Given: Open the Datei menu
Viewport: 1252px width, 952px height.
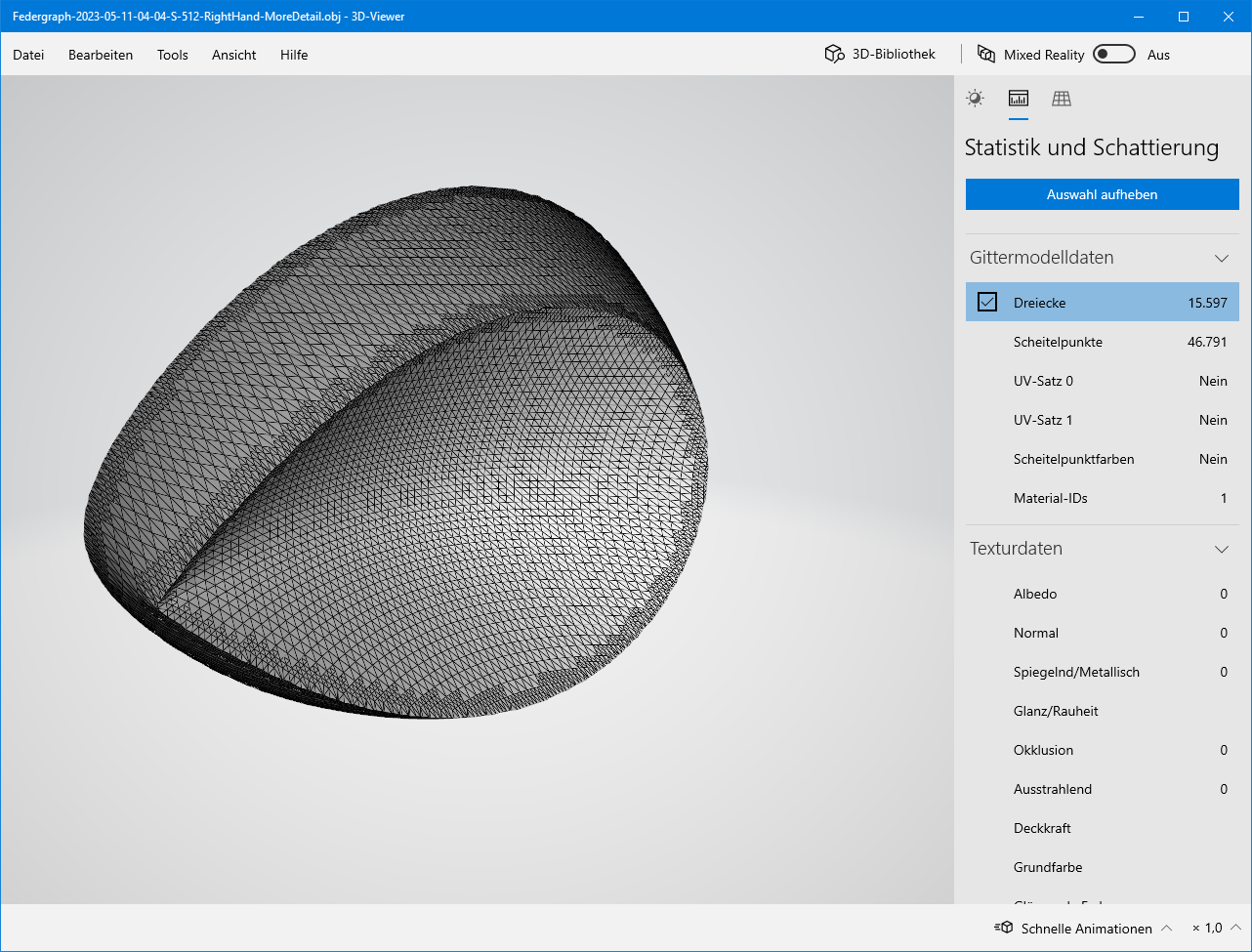Looking at the screenshot, I should pyautogui.click(x=28, y=55).
